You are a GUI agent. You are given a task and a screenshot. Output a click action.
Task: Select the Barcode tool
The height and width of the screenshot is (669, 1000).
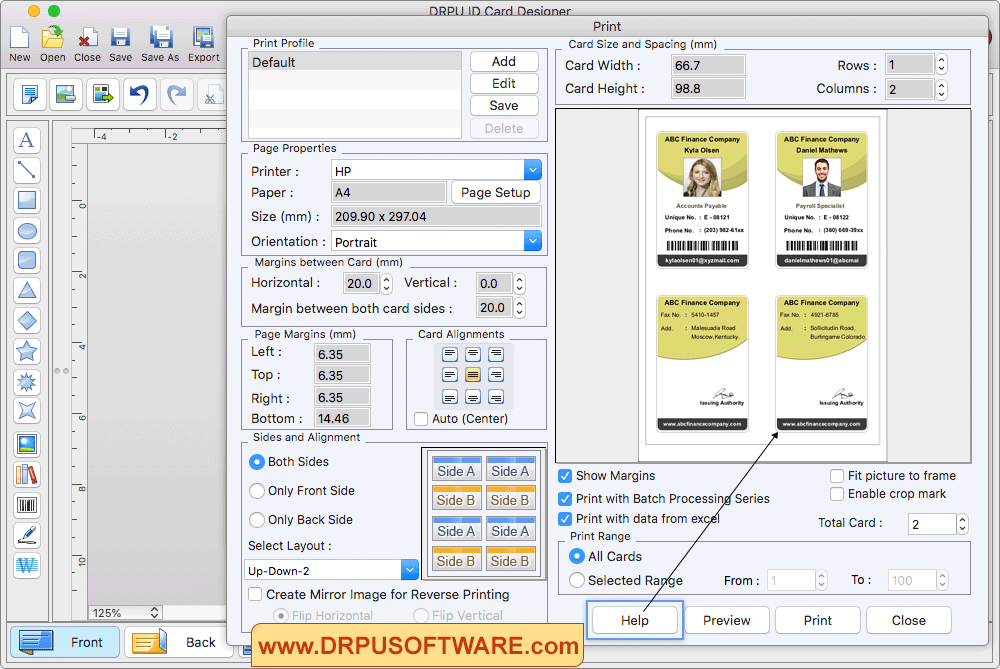(x=27, y=505)
